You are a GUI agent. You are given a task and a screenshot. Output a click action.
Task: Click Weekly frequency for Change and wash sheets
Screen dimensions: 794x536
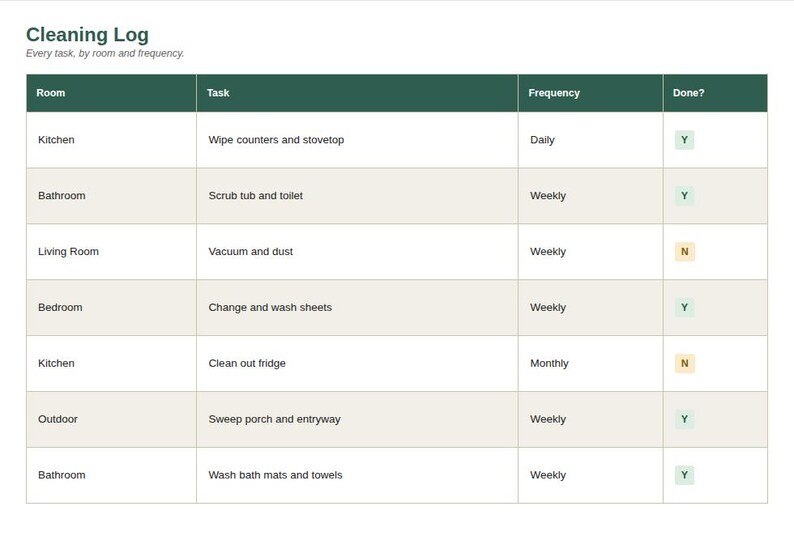(x=590, y=308)
